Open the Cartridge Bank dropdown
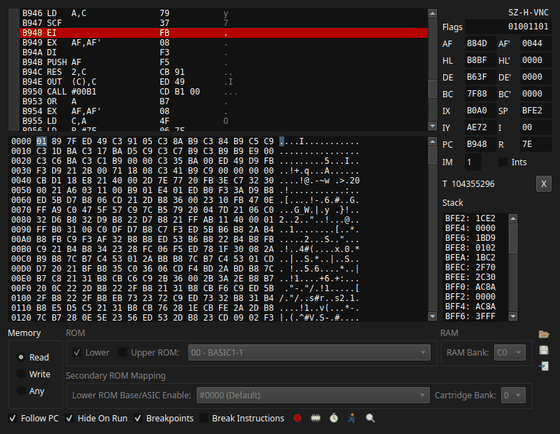 point(513,395)
